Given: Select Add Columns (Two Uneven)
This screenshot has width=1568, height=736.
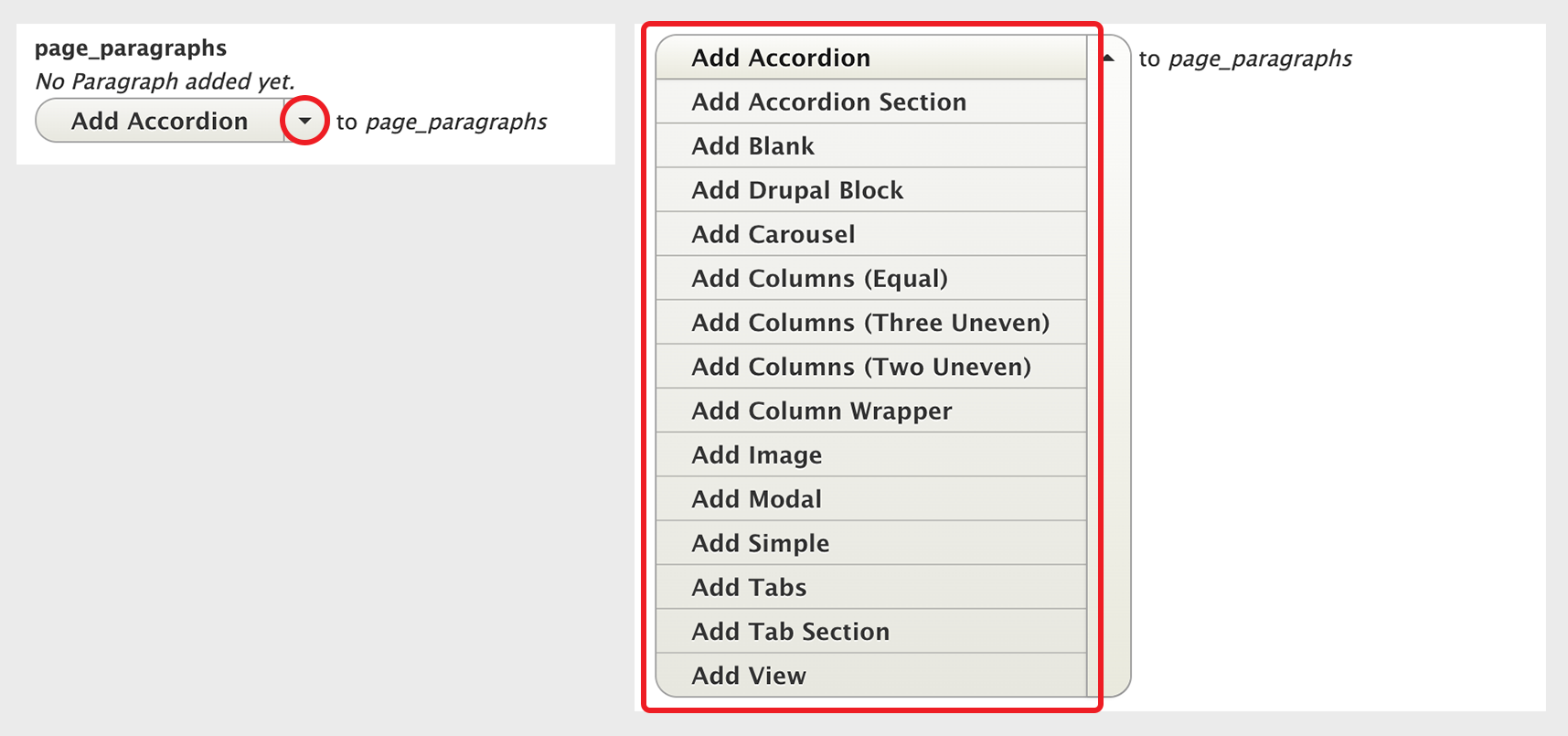Looking at the screenshot, I should pos(871,367).
